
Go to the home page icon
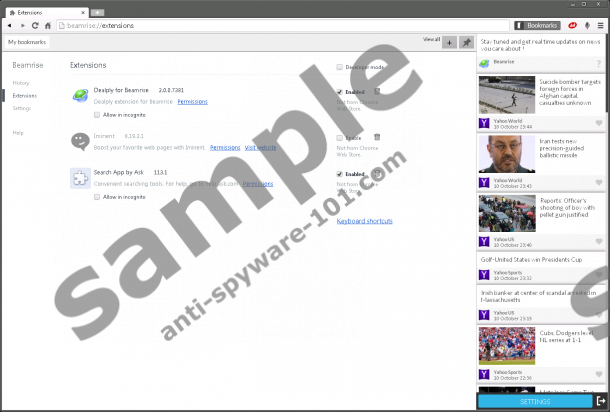(47, 24)
